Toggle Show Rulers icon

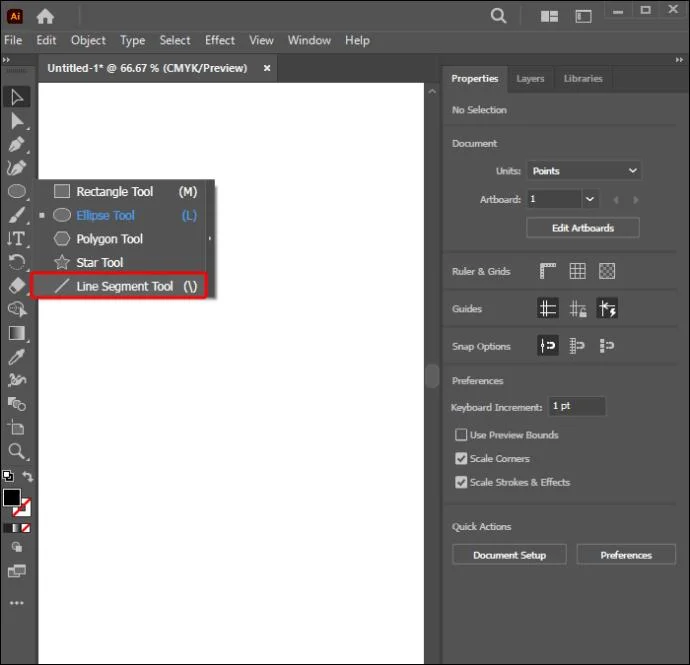pos(548,271)
